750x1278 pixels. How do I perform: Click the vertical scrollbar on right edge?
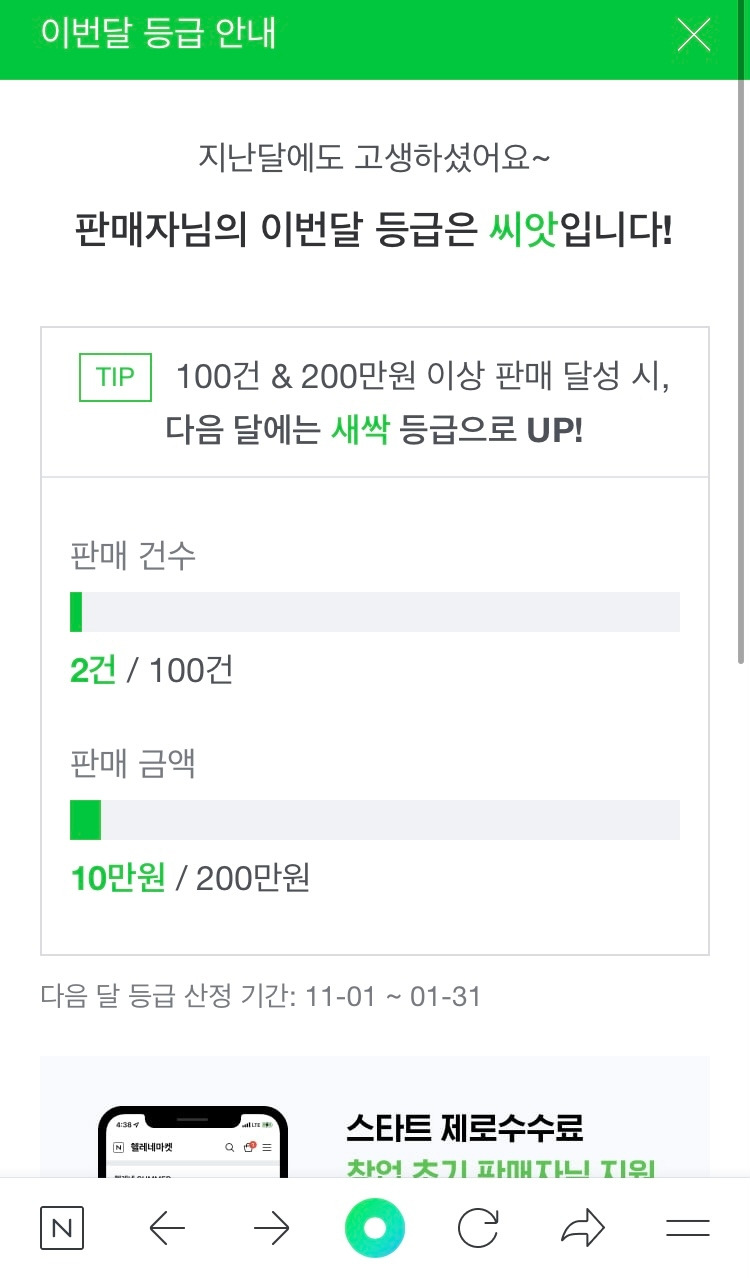pyautogui.click(x=741, y=400)
